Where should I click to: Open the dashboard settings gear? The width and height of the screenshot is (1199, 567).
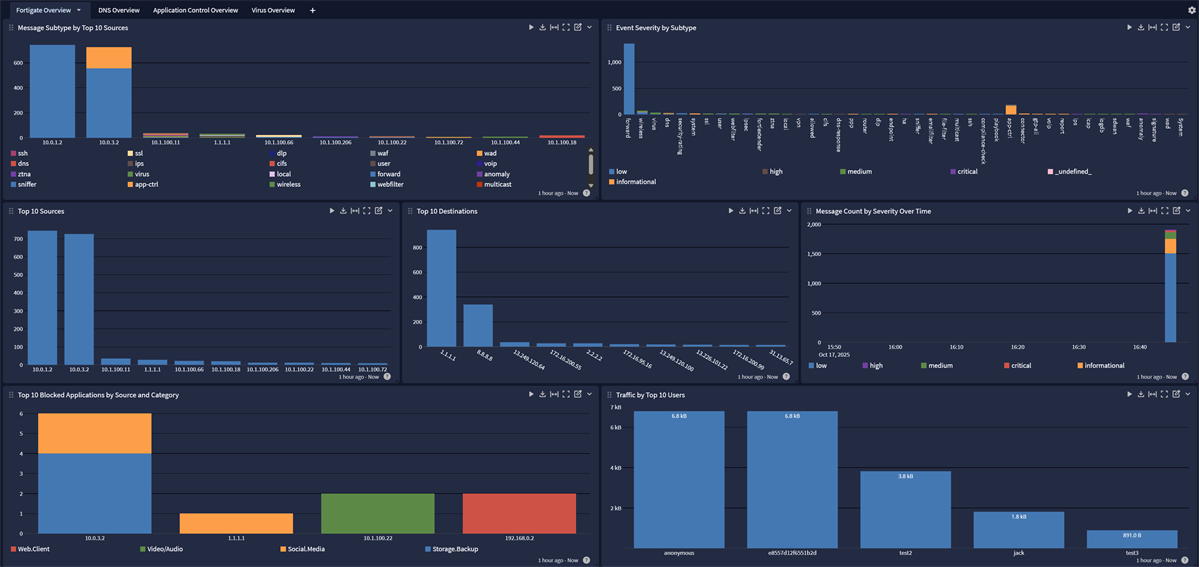pos(1191,10)
